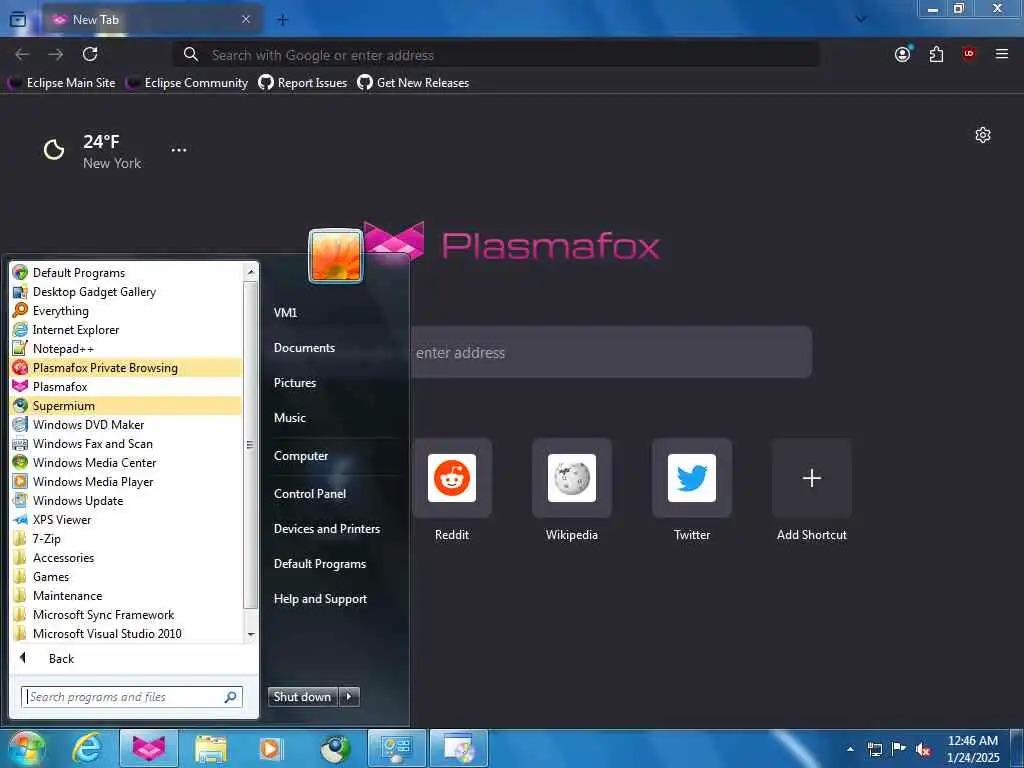Image resolution: width=1024 pixels, height=768 pixels.
Task: Reload the page with the refresh icon
Action: coord(90,54)
